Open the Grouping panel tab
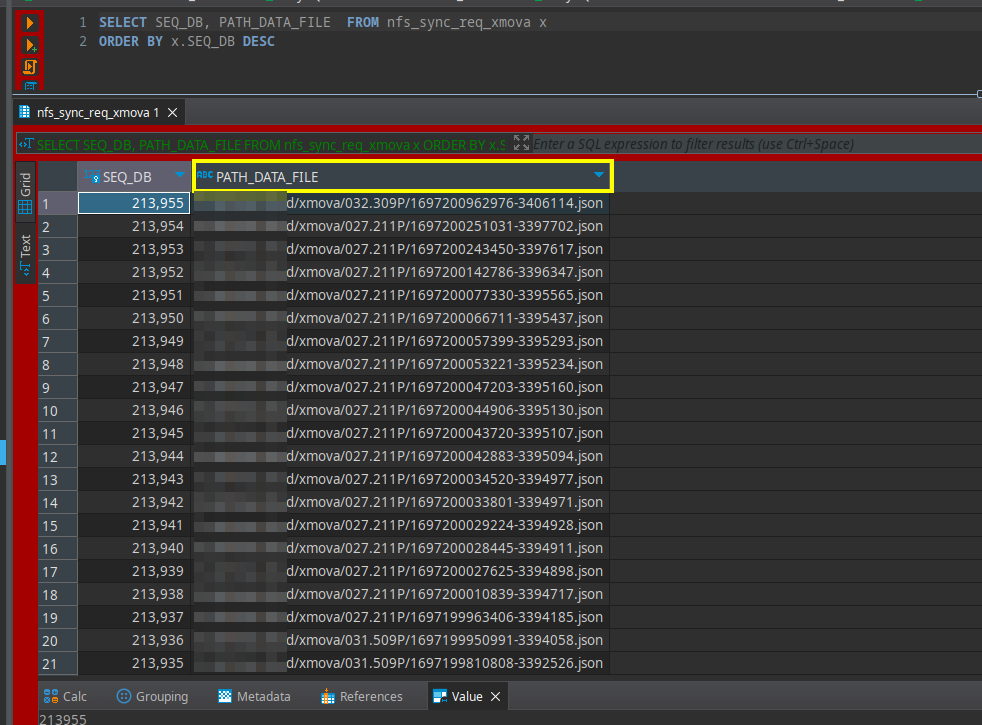This screenshot has width=982, height=725. (152, 697)
